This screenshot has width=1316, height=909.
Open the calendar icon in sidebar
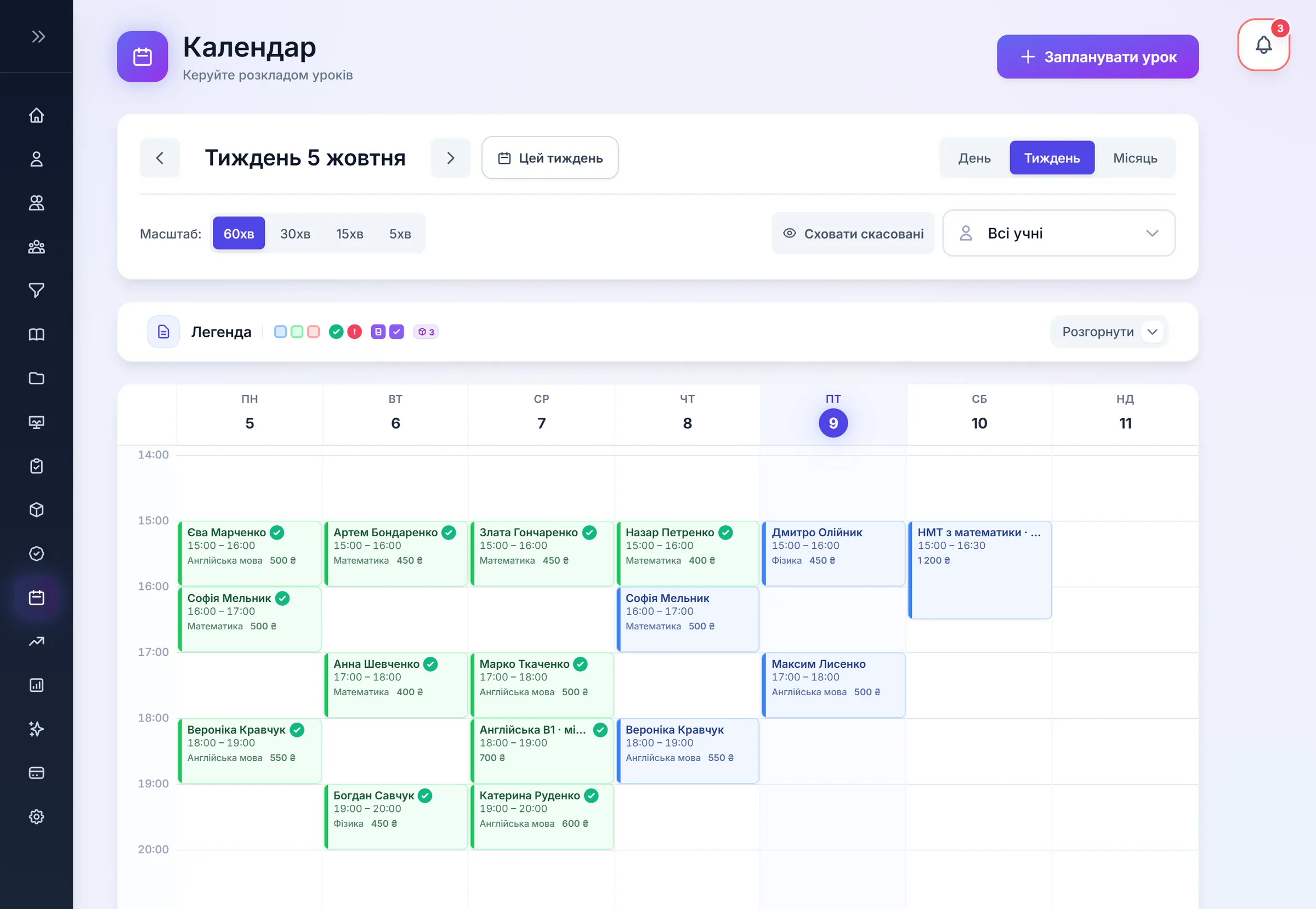(x=36, y=598)
